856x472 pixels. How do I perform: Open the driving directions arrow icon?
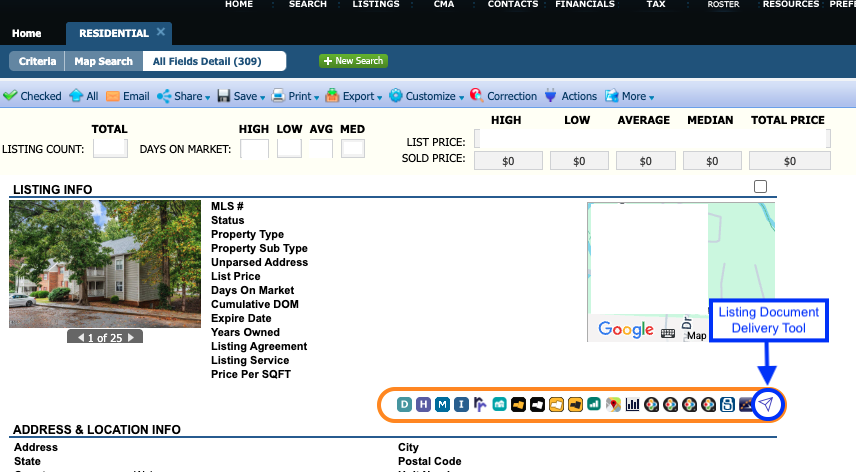480,404
